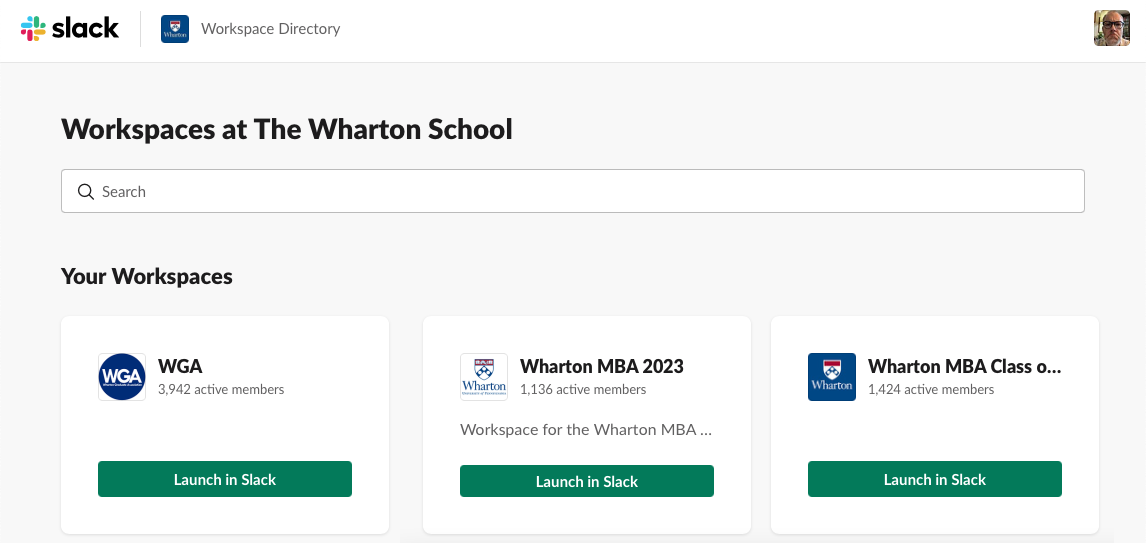Launch Wharton MBA Class workspace in Slack
The image size is (1146, 543).
click(x=935, y=479)
